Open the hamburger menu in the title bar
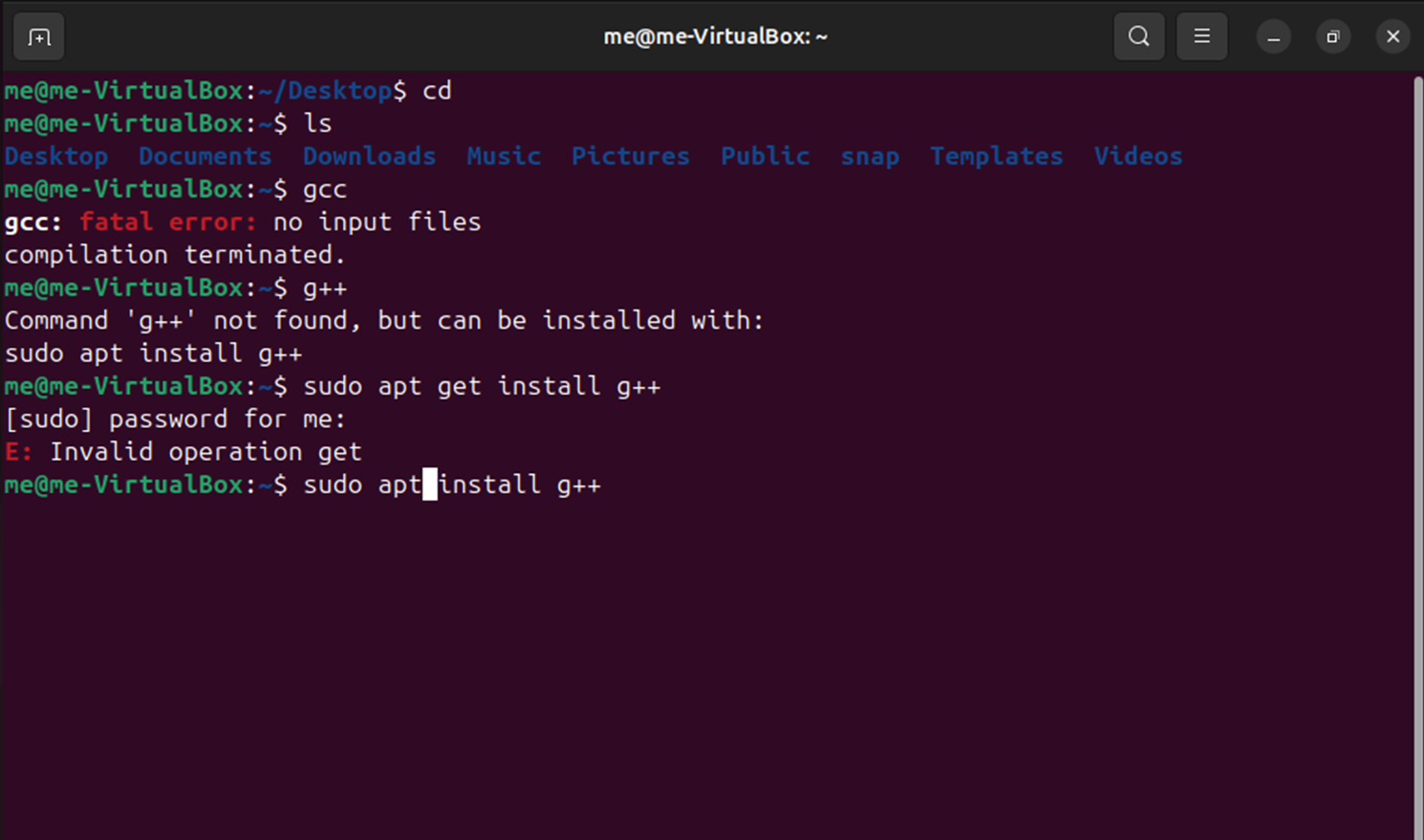Image resolution: width=1424 pixels, height=840 pixels. point(1201,36)
